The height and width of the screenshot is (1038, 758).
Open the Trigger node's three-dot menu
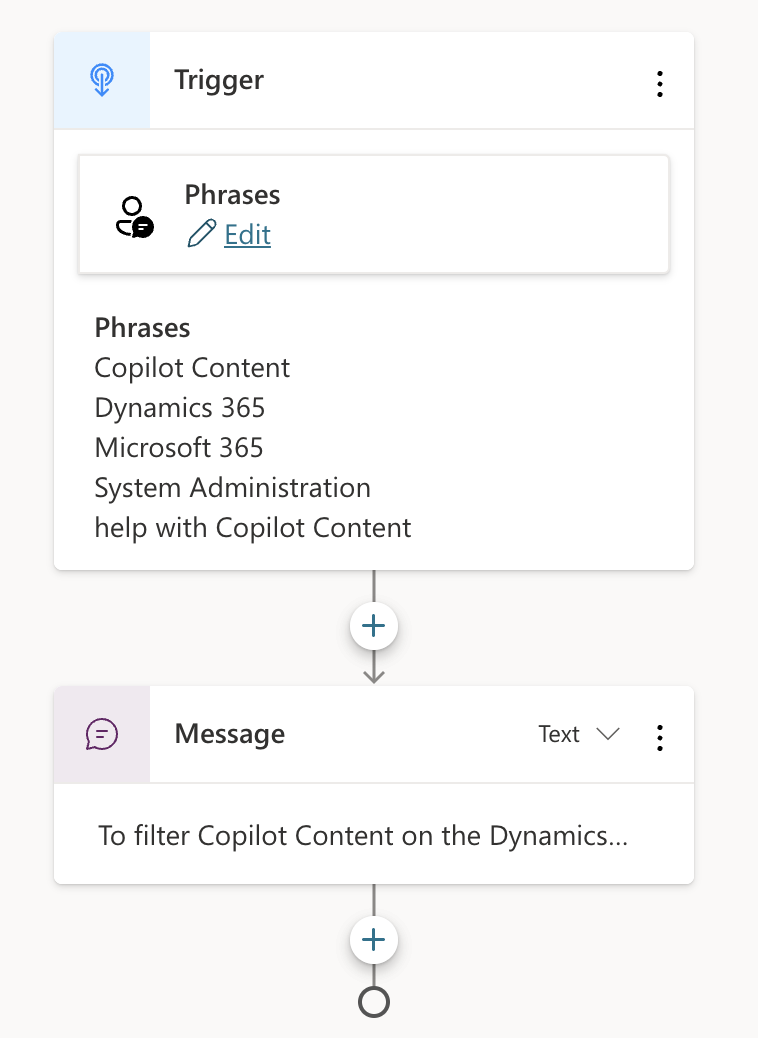tap(659, 84)
